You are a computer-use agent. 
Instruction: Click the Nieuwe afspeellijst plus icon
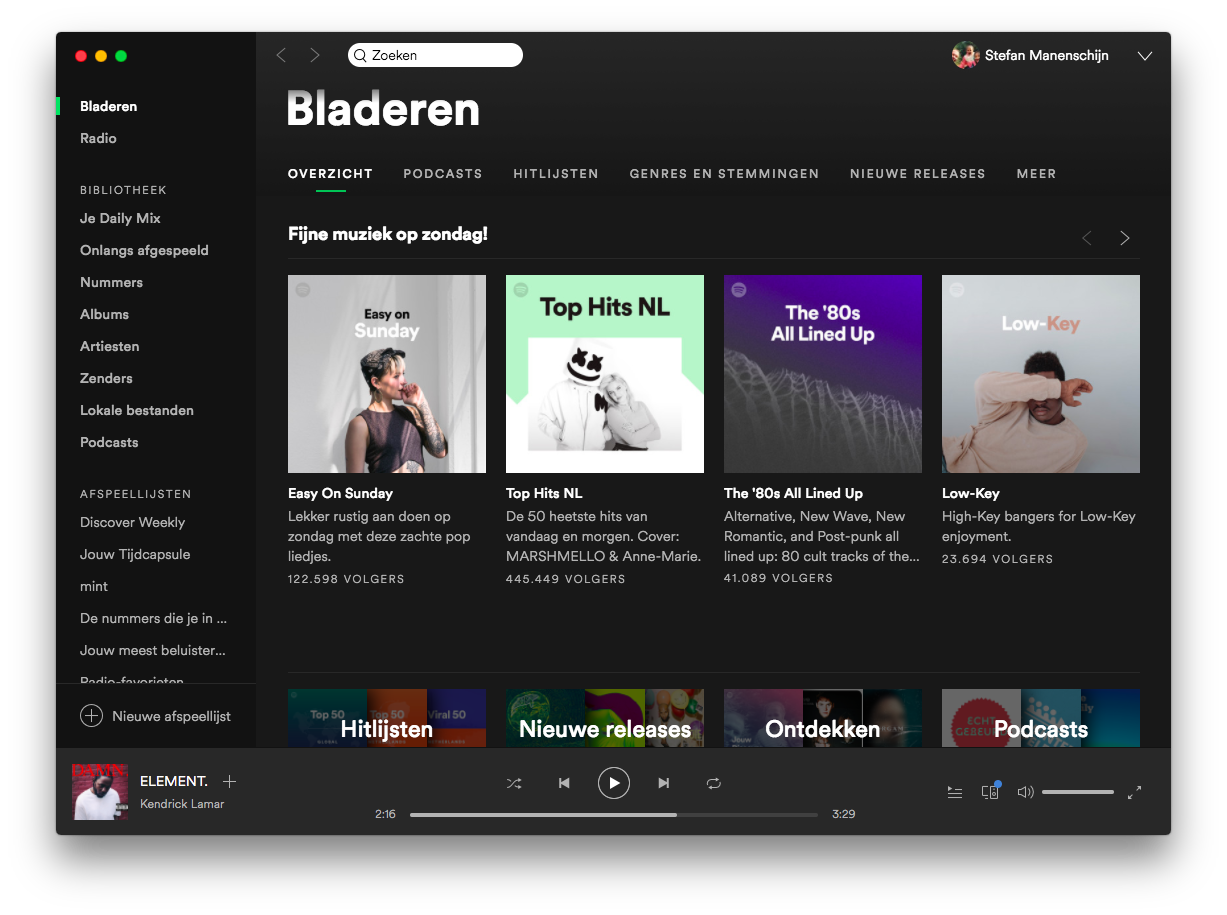pos(91,716)
